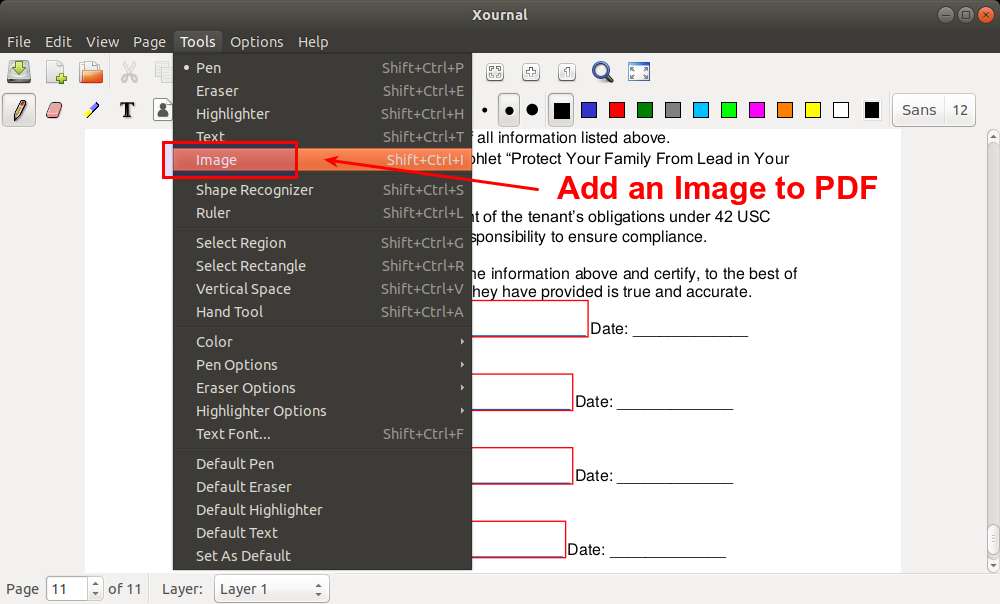Choose Highlighter from the Tools menu
This screenshot has height=604, width=1000.
[x=322, y=114]
